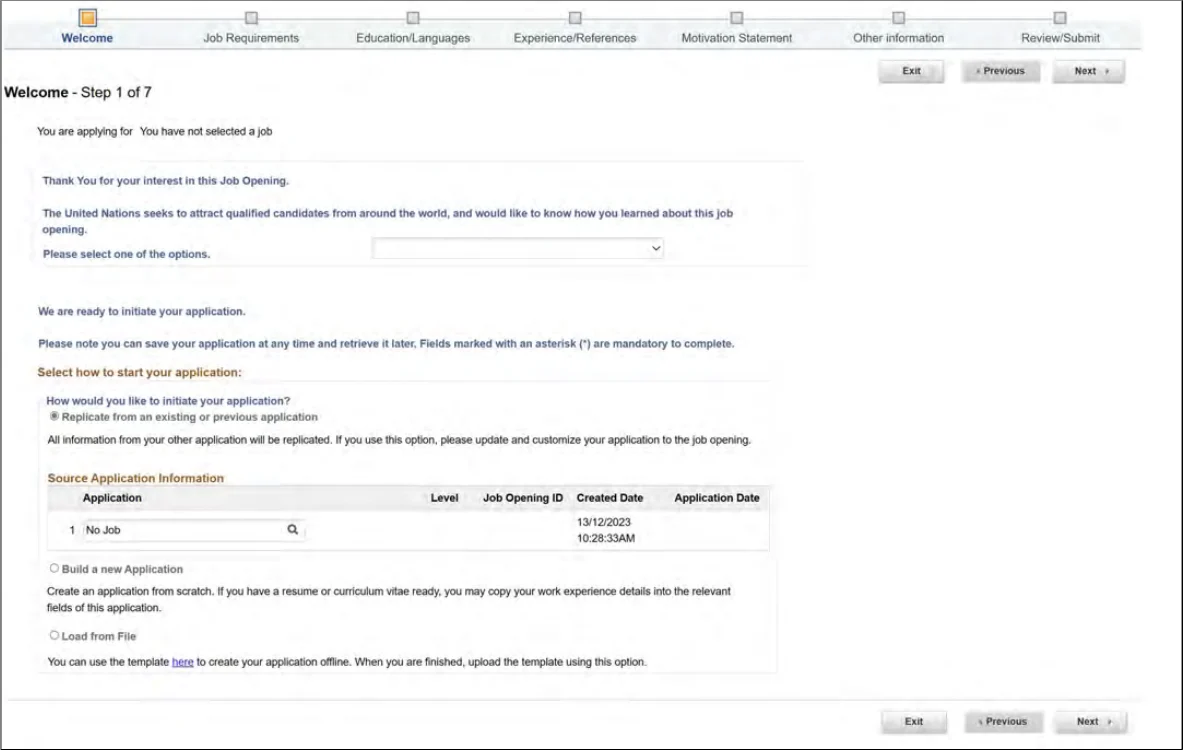The height and width of the screenshot is (750, 1183).
Task: Click the Job Opening ID column header
Action: click(x=523, y=498)
